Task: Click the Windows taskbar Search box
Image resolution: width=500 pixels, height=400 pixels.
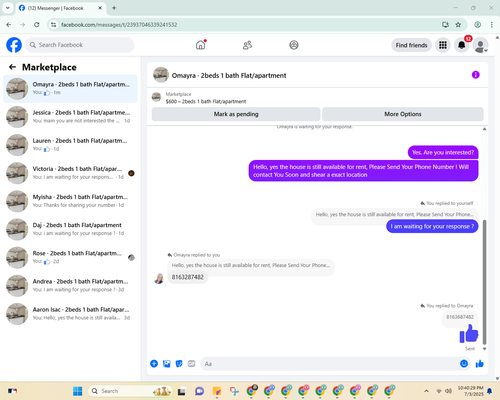Action: click(130, 391)
